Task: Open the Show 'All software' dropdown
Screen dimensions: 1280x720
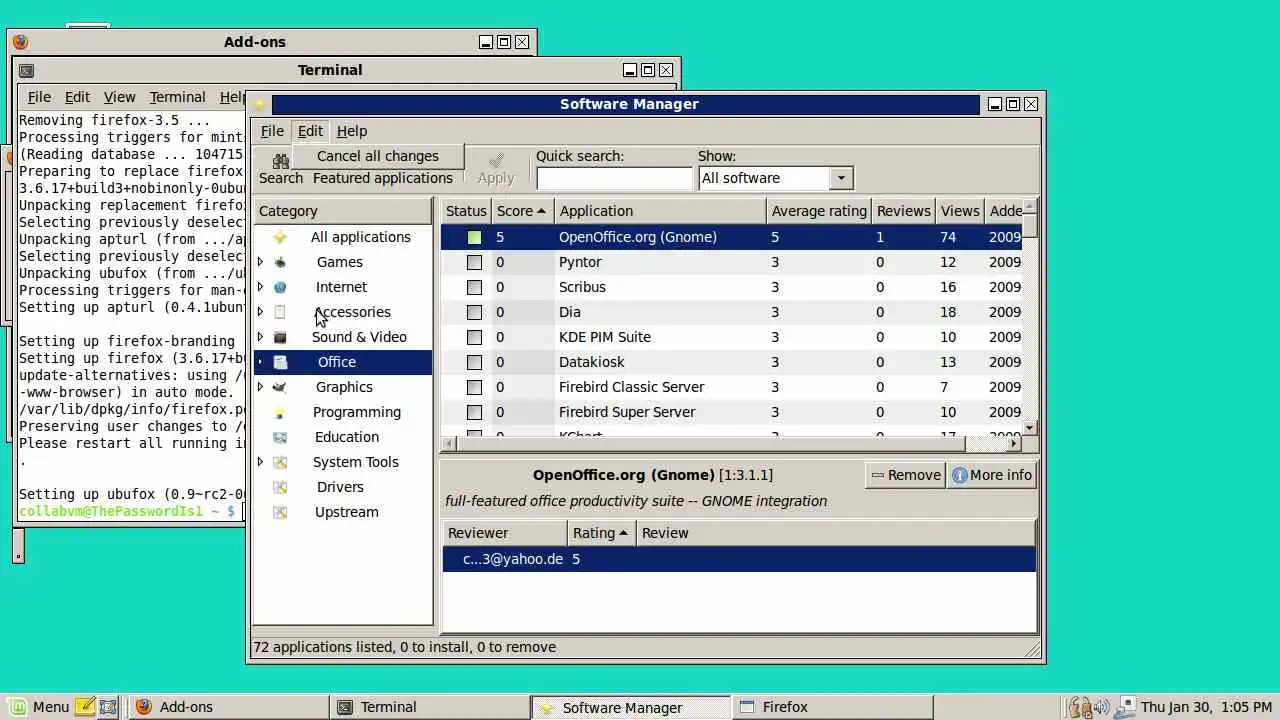Action: (x=775, y=178)
